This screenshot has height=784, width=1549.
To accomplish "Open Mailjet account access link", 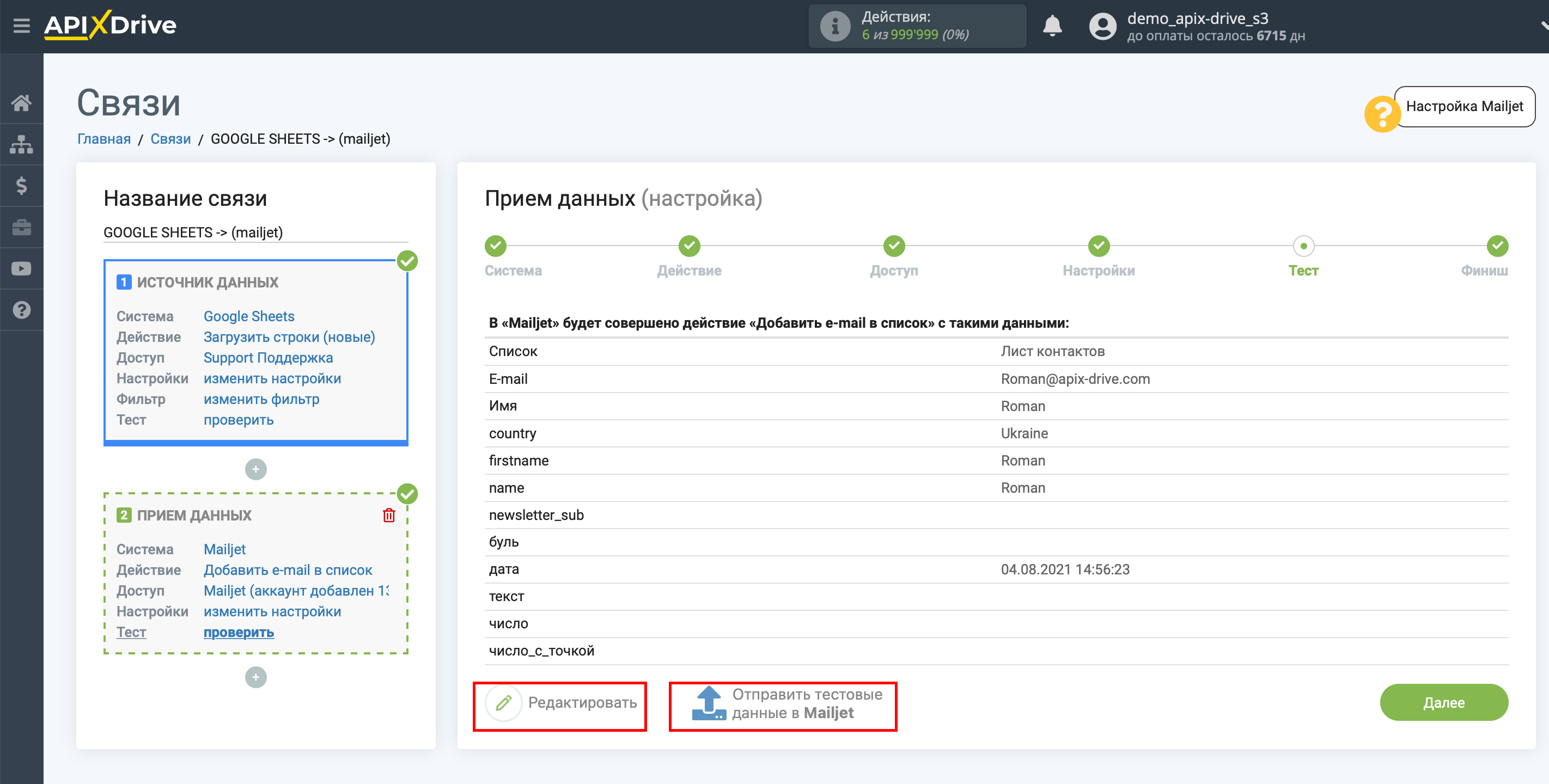I will [296, 590].
